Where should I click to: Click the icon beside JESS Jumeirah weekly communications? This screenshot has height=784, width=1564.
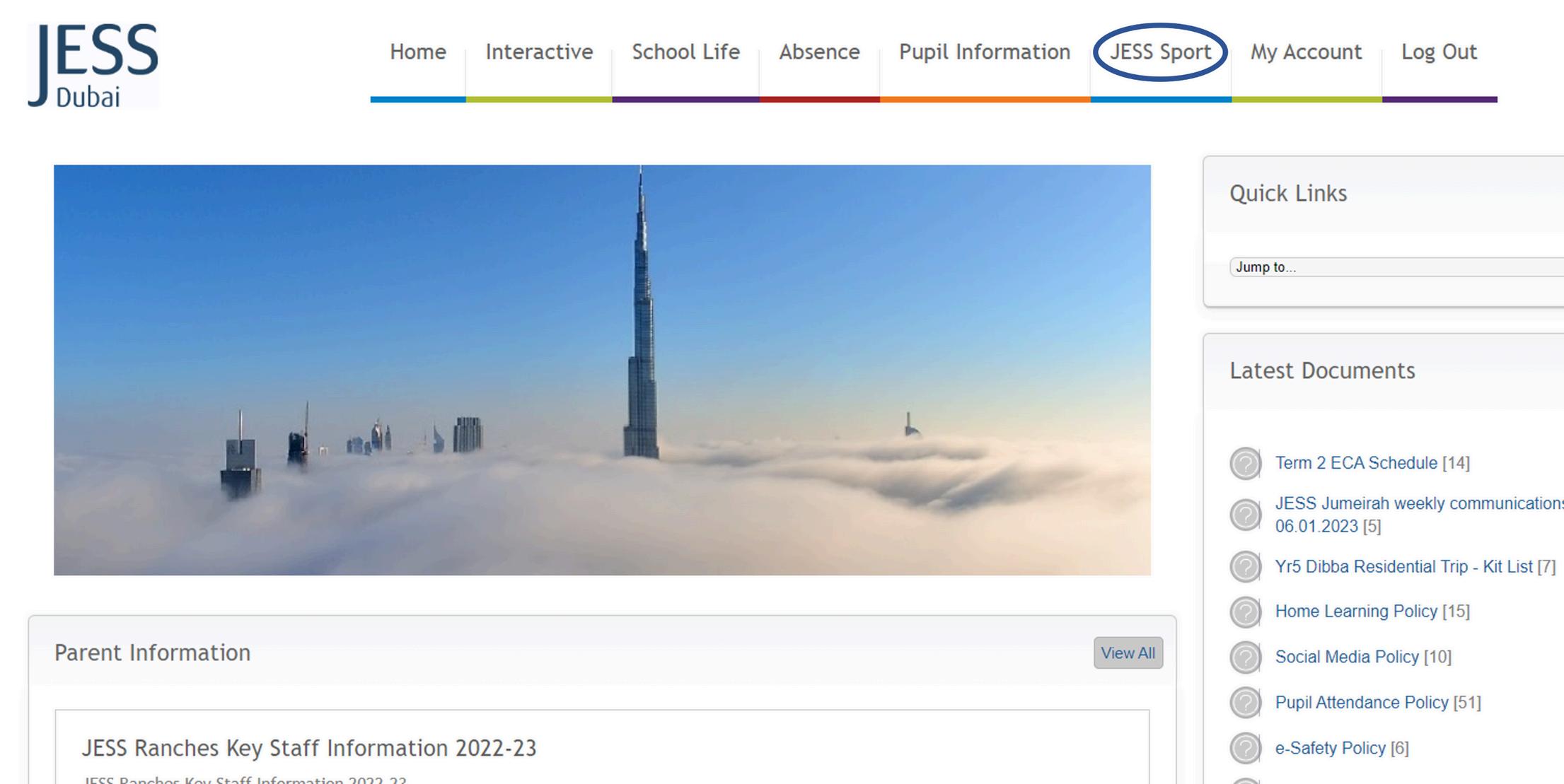click(x=1245, y=515)
